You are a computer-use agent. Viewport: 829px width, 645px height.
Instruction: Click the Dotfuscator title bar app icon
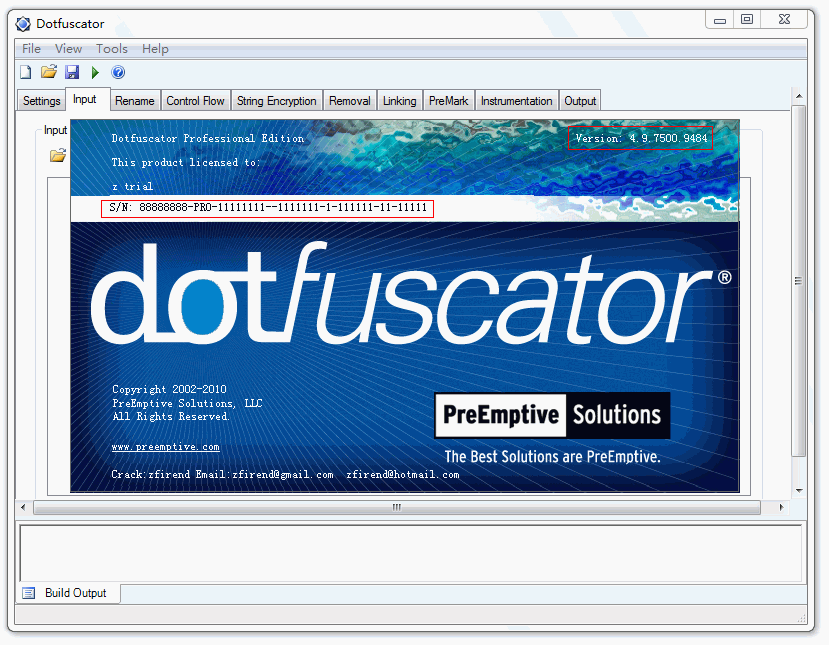(x=23, y=24)
